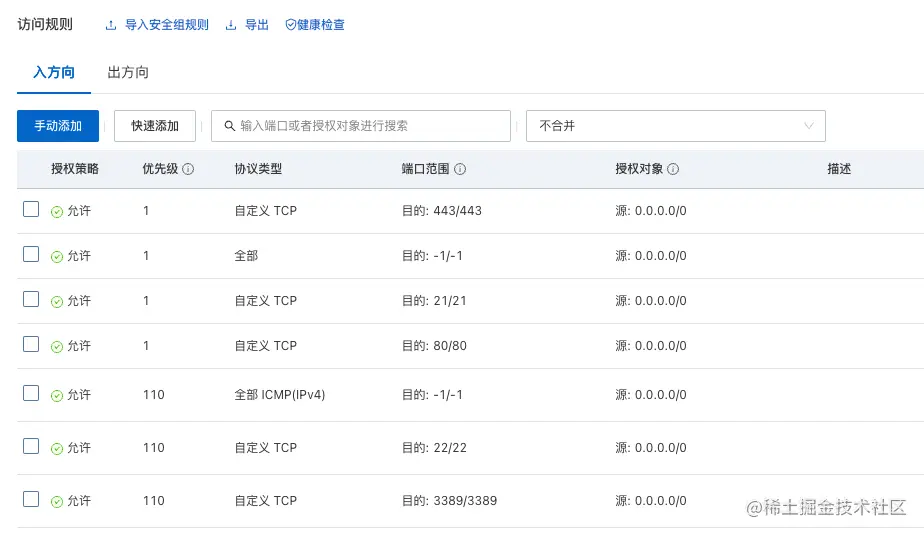Viewport: 924px width, 535px height.
Task: Check the box for the 3389/3389 rule
Action: [x=31, y=499]
